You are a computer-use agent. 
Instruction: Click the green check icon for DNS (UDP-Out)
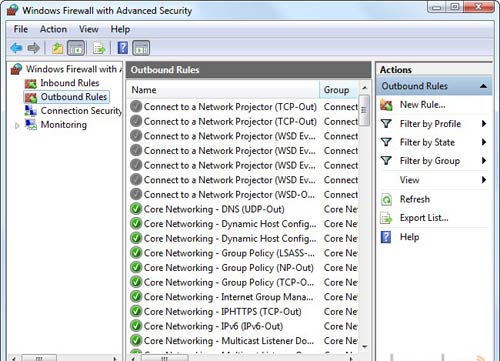136,209
